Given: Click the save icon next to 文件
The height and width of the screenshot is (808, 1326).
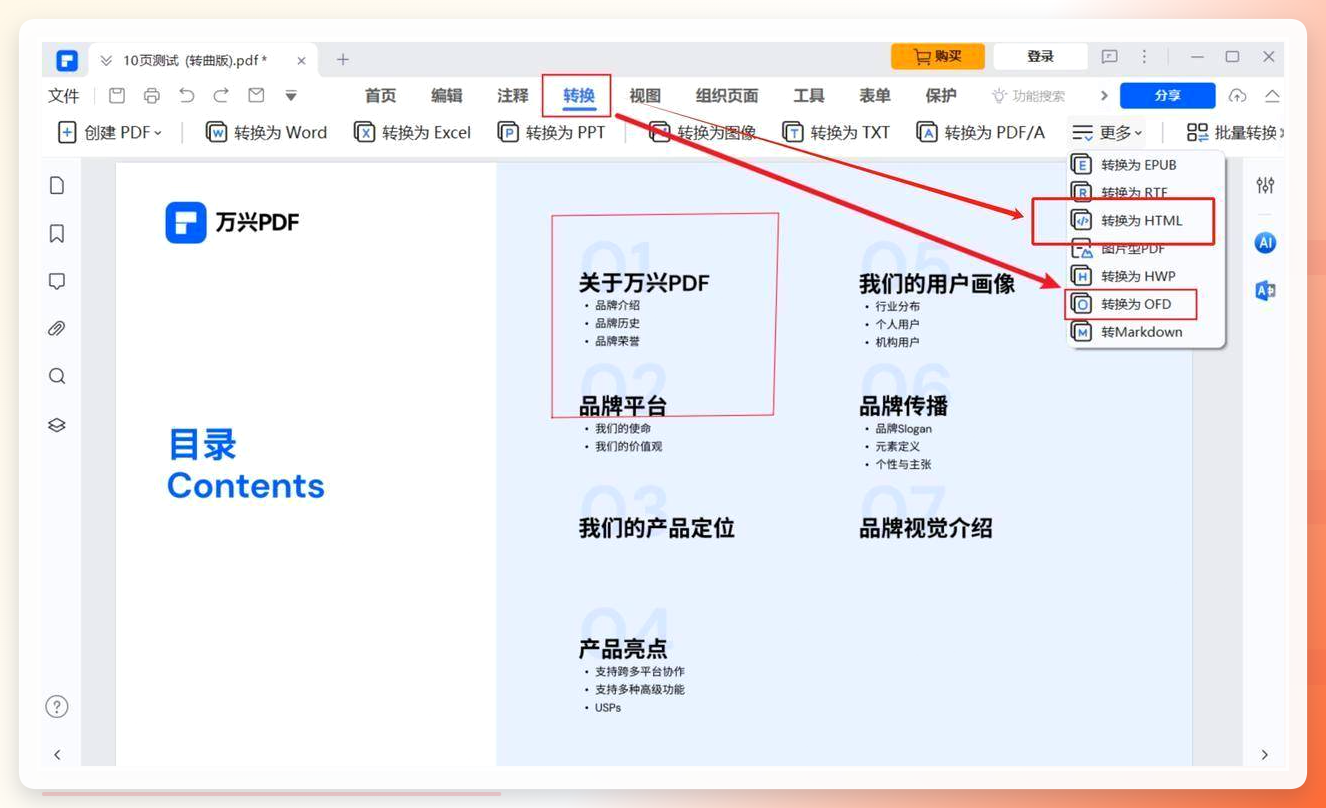Looking at the screenshot, I should 117,96.
